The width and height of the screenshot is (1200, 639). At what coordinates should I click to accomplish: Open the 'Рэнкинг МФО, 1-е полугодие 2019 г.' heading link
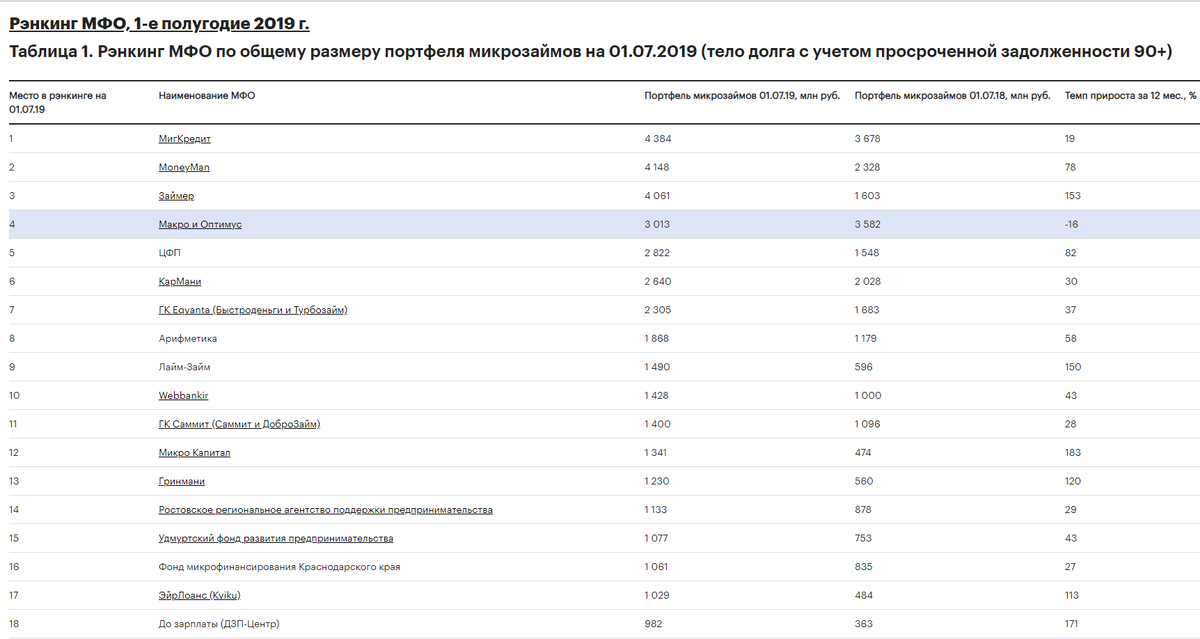pyautogui.click(x=159, y=23)
